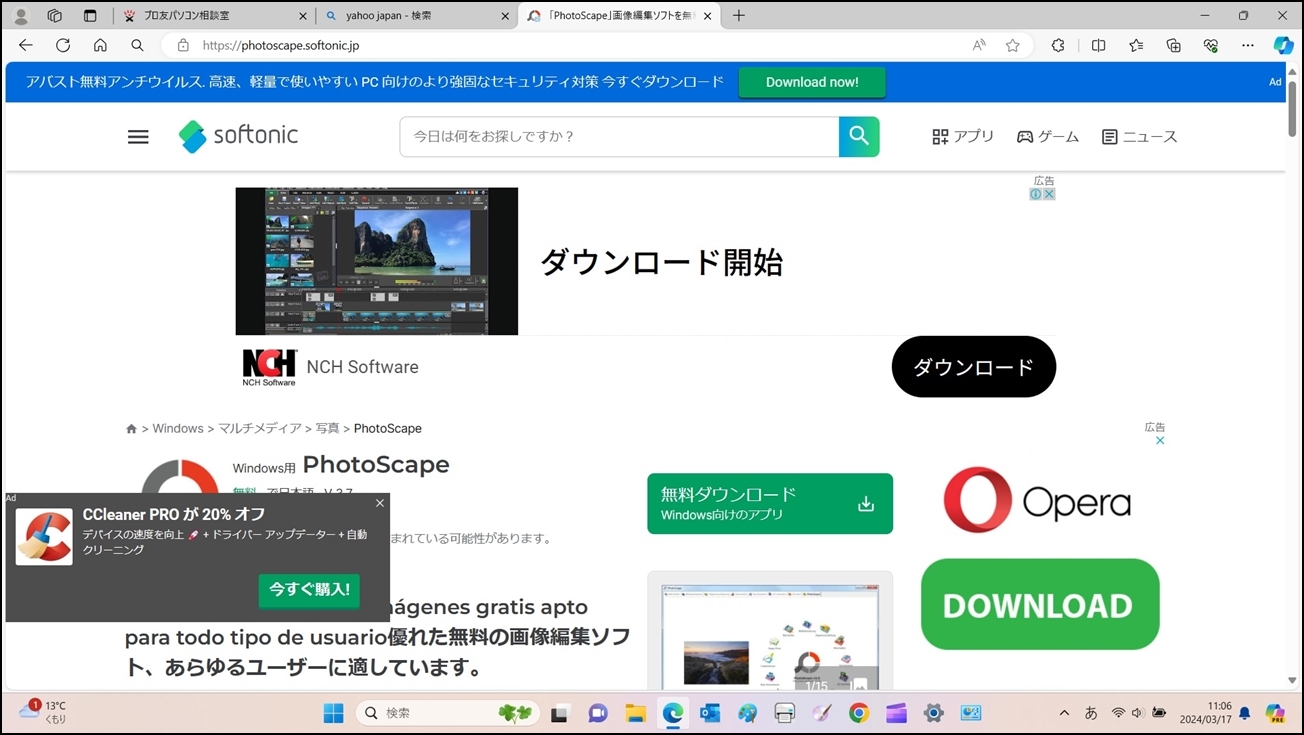Switch to the yahoo japan - 検索 tab
The height and width of the screenshot is (735, 1304).
pos(417,16)
